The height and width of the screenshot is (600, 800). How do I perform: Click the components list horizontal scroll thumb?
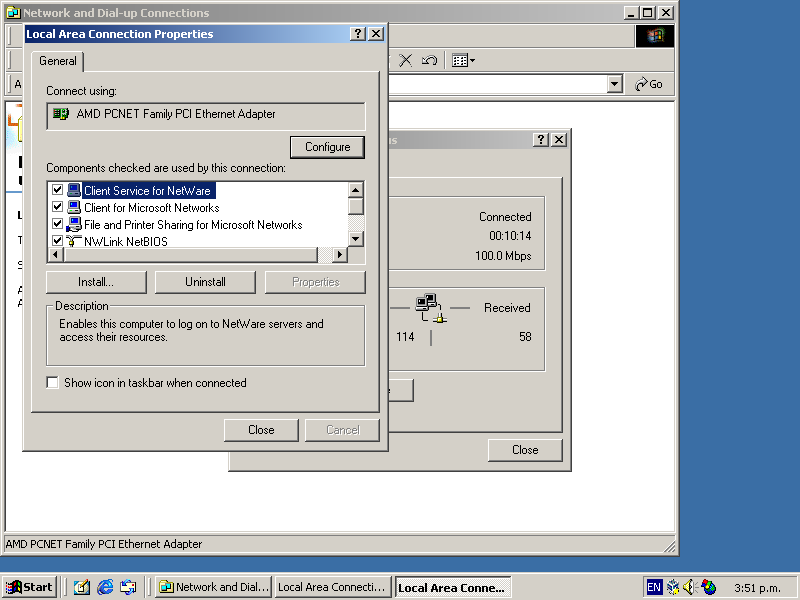(x=190, y=255)
